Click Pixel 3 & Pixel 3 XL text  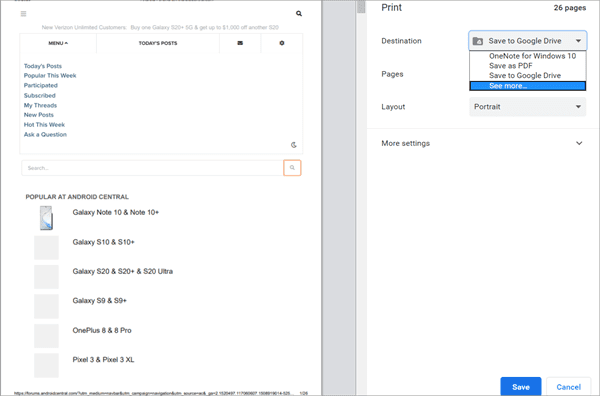103,360
